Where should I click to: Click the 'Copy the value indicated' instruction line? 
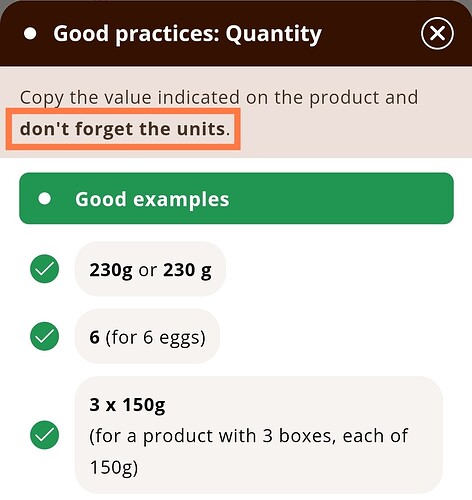219,98
